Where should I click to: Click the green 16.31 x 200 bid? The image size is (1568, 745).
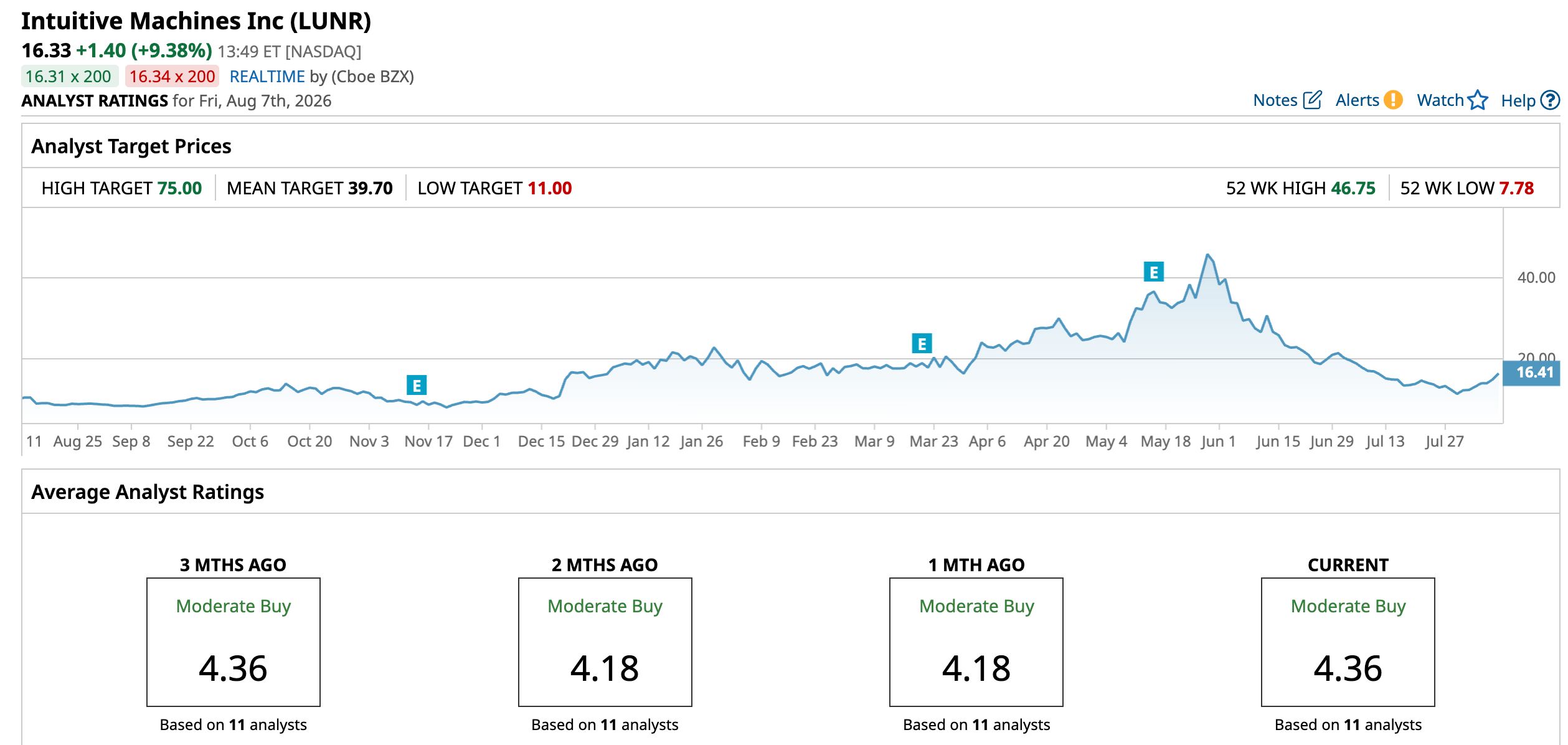click(69, 77)
